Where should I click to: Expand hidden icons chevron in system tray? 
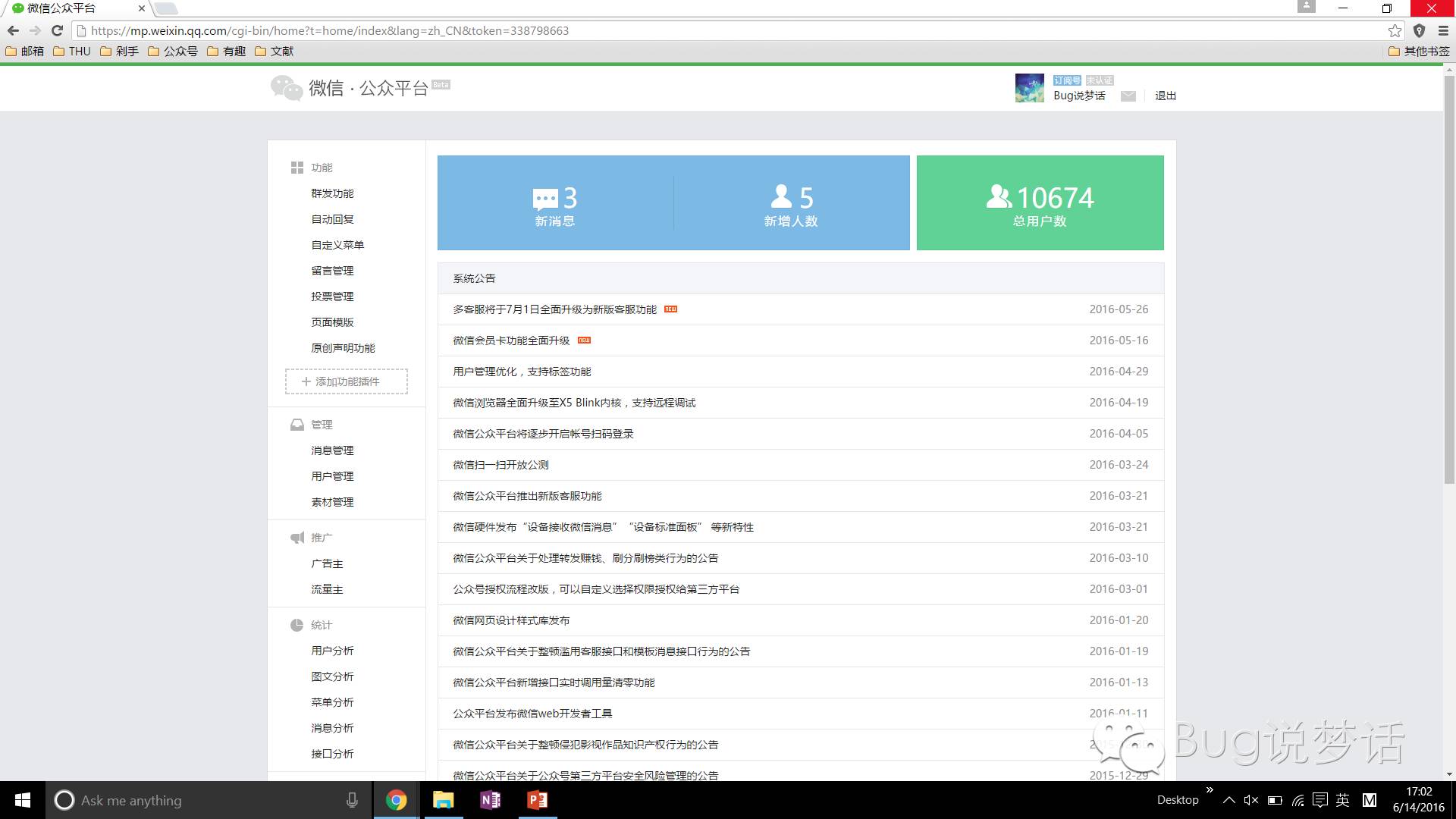1228,800
